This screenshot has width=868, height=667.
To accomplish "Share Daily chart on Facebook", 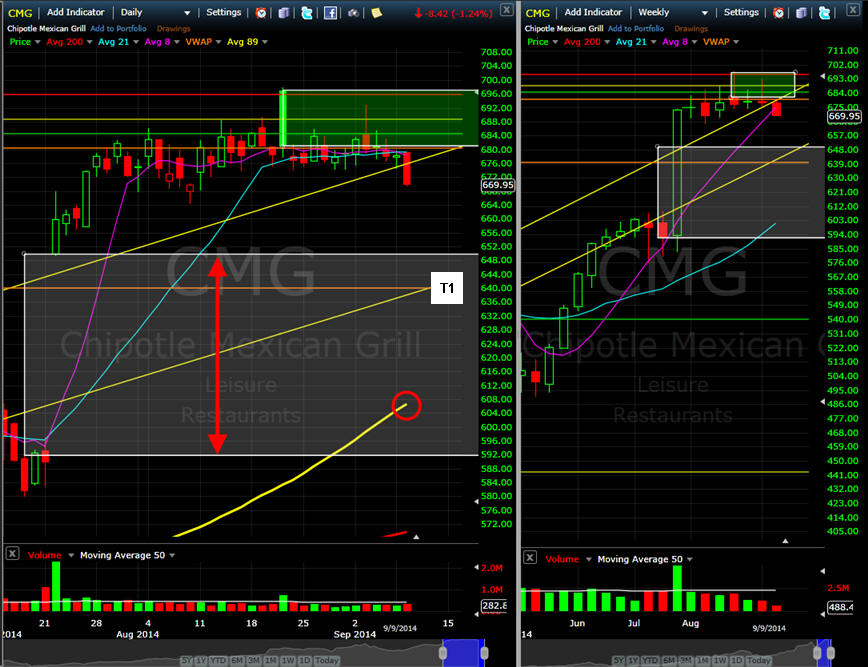I will pos(330,13).
